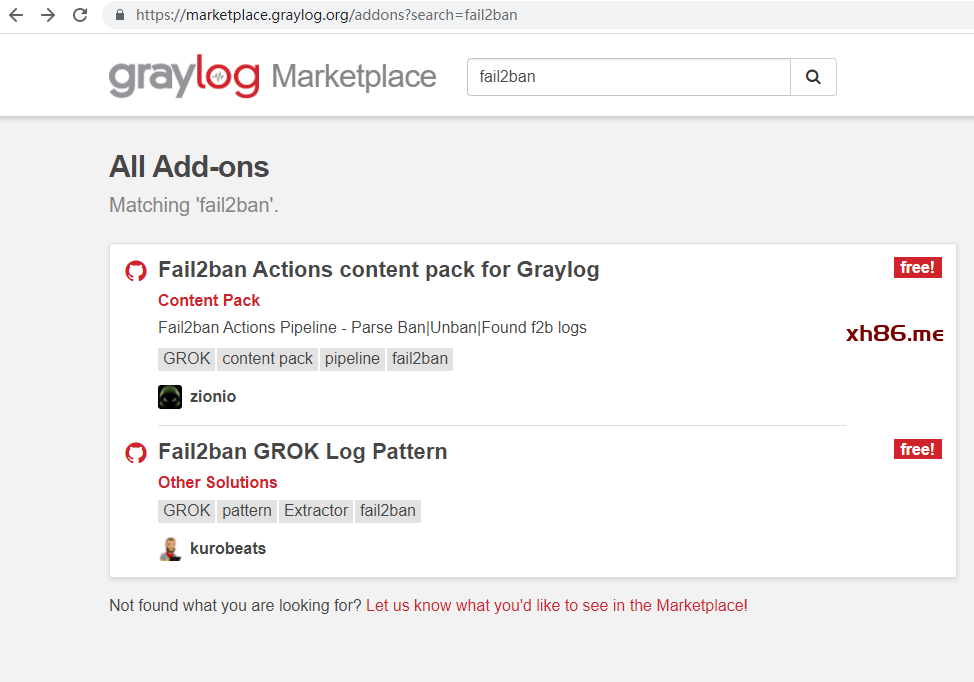Open kurobeats' avatar image
Screen dimensions: 974x682
click(170, 549)
